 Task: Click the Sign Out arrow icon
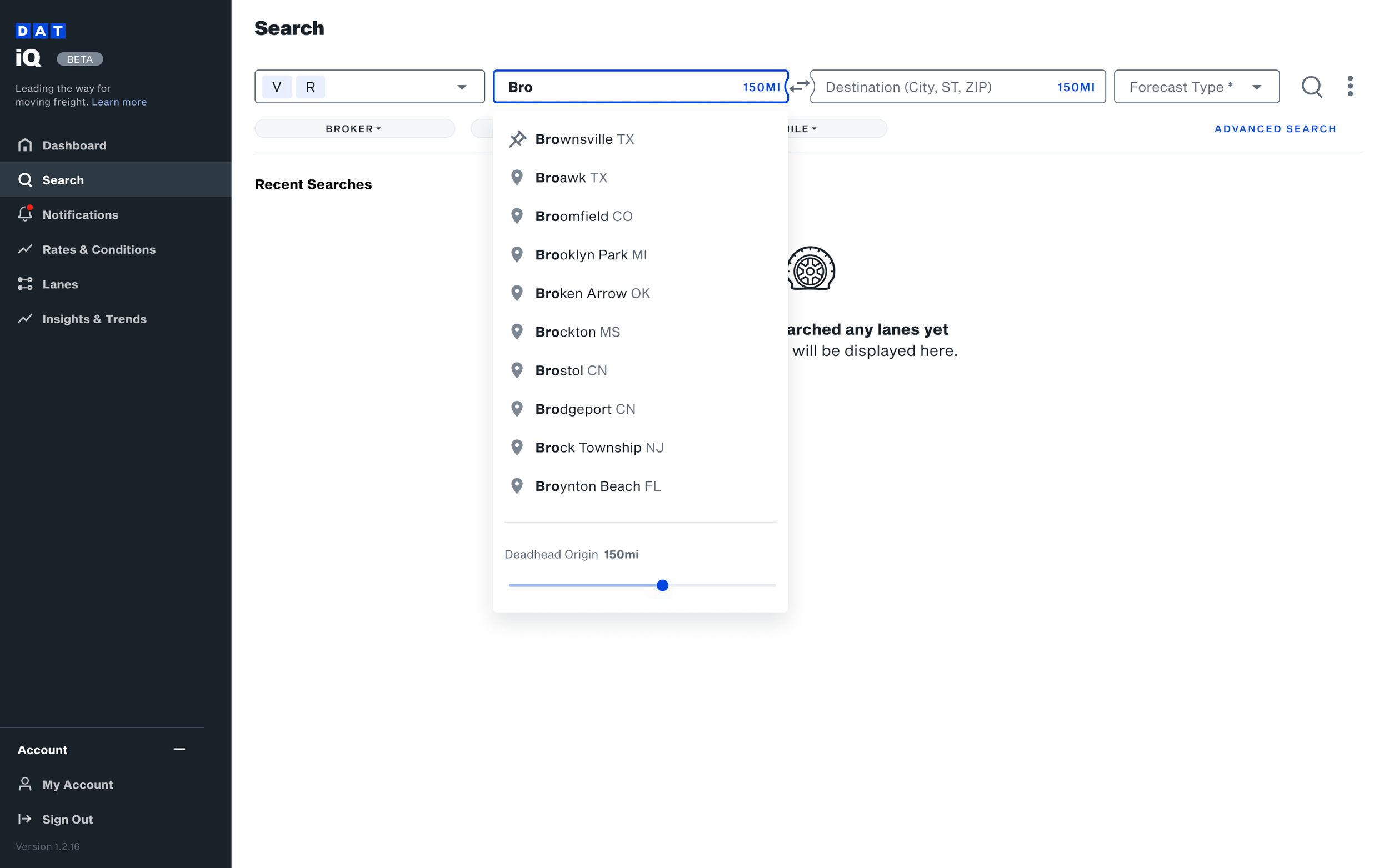pyautogui.click(x=24, y=819)
